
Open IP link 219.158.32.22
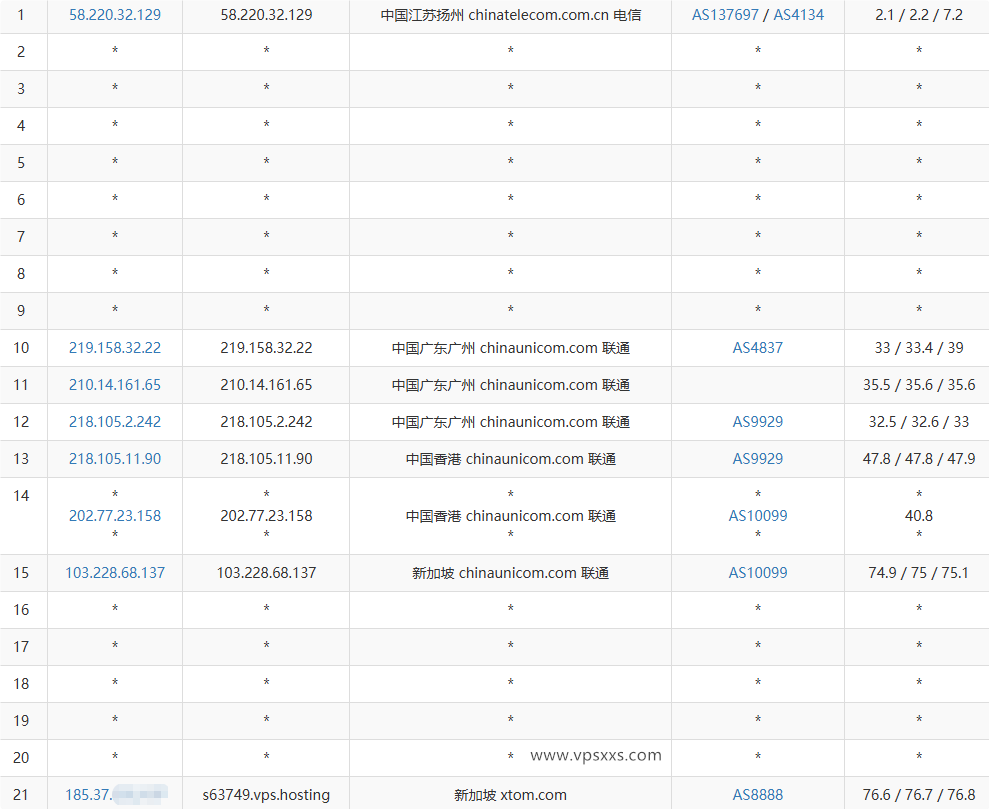click(x=115, y=347)
